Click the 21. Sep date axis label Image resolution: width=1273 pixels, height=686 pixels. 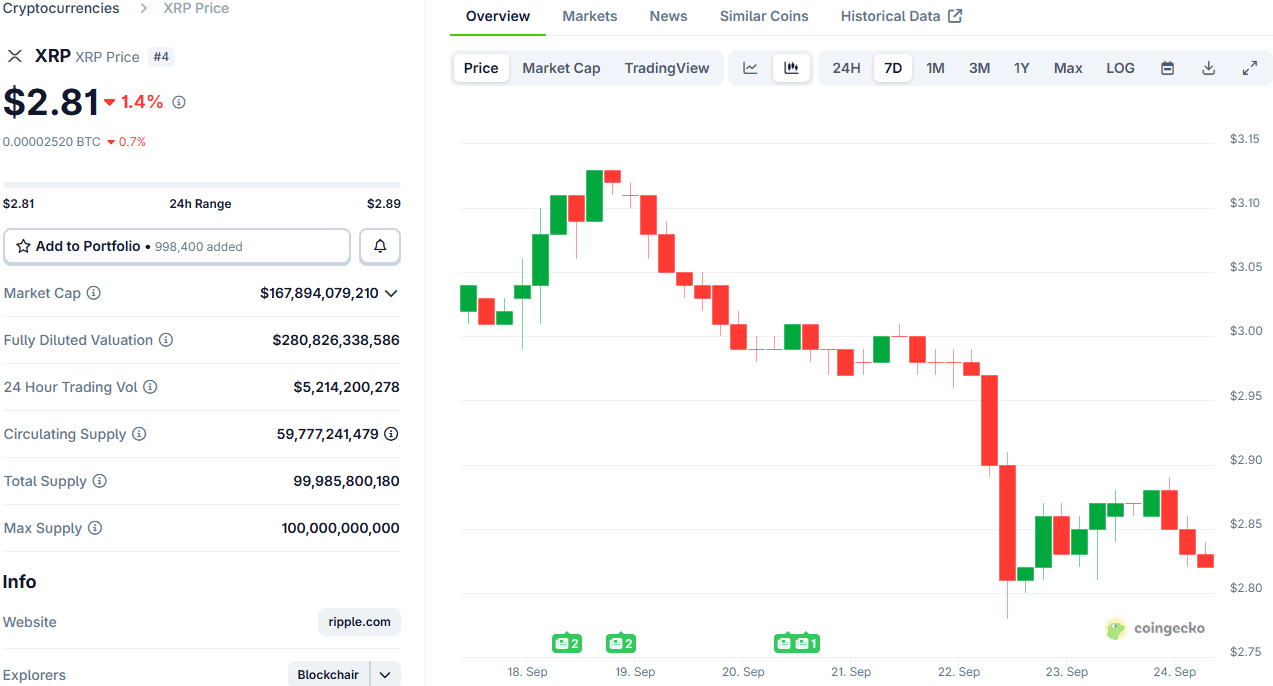coord(851,672)
